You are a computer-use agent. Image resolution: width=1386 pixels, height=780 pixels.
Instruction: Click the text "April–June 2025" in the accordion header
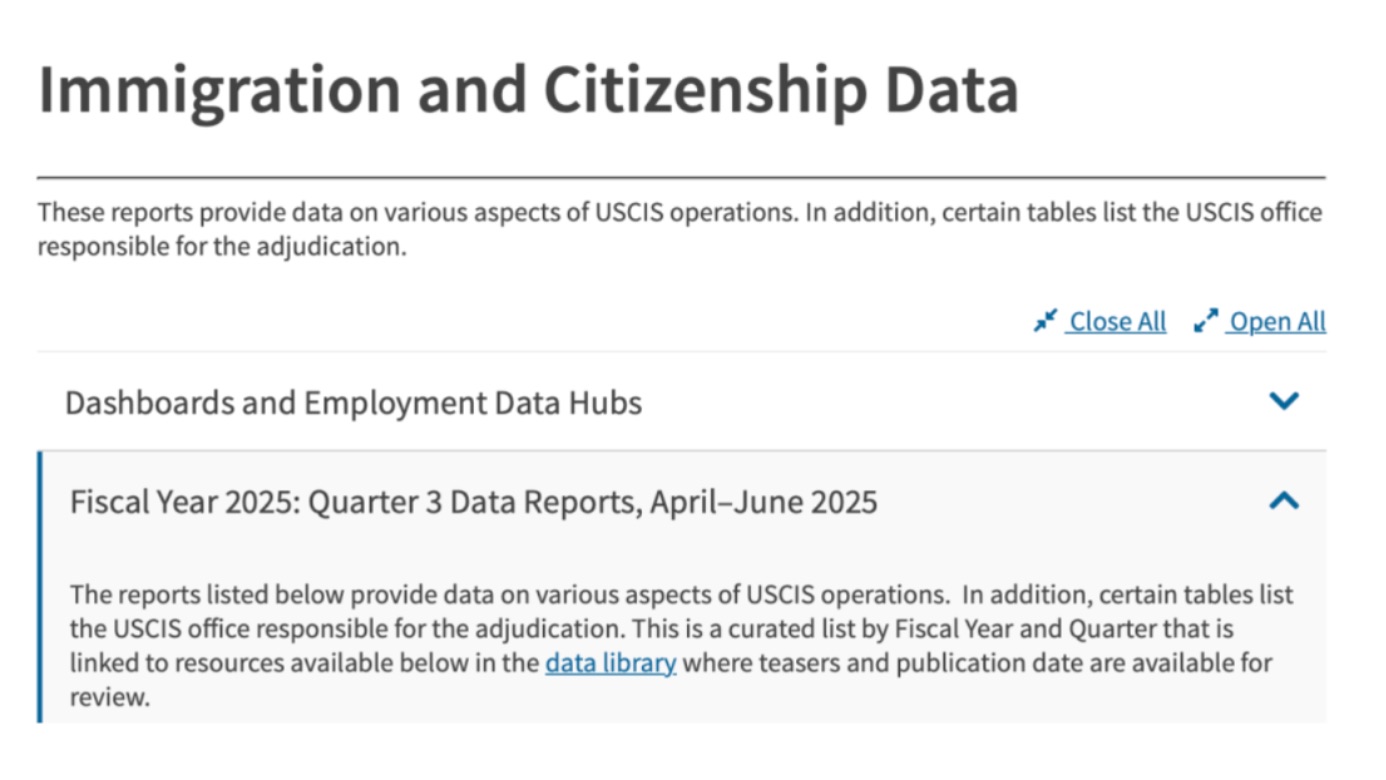(763, 501)
